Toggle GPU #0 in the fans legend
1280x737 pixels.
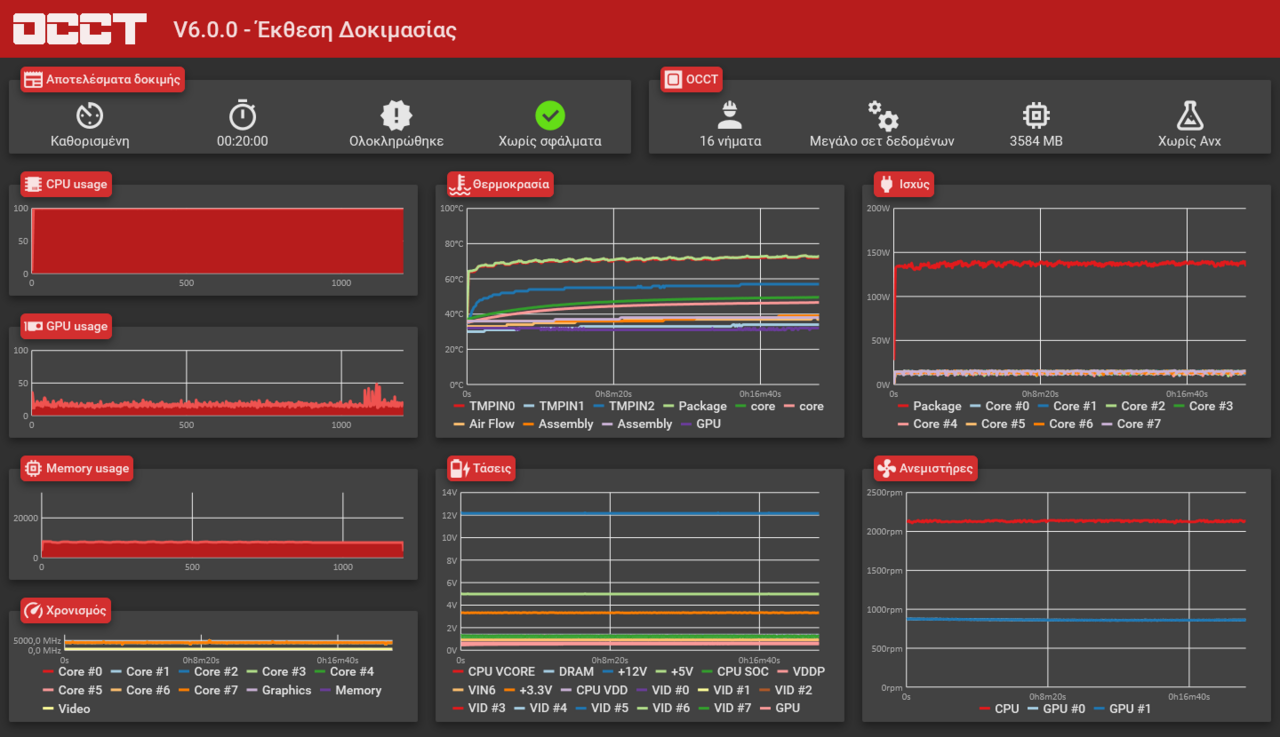pos(1057,708)
